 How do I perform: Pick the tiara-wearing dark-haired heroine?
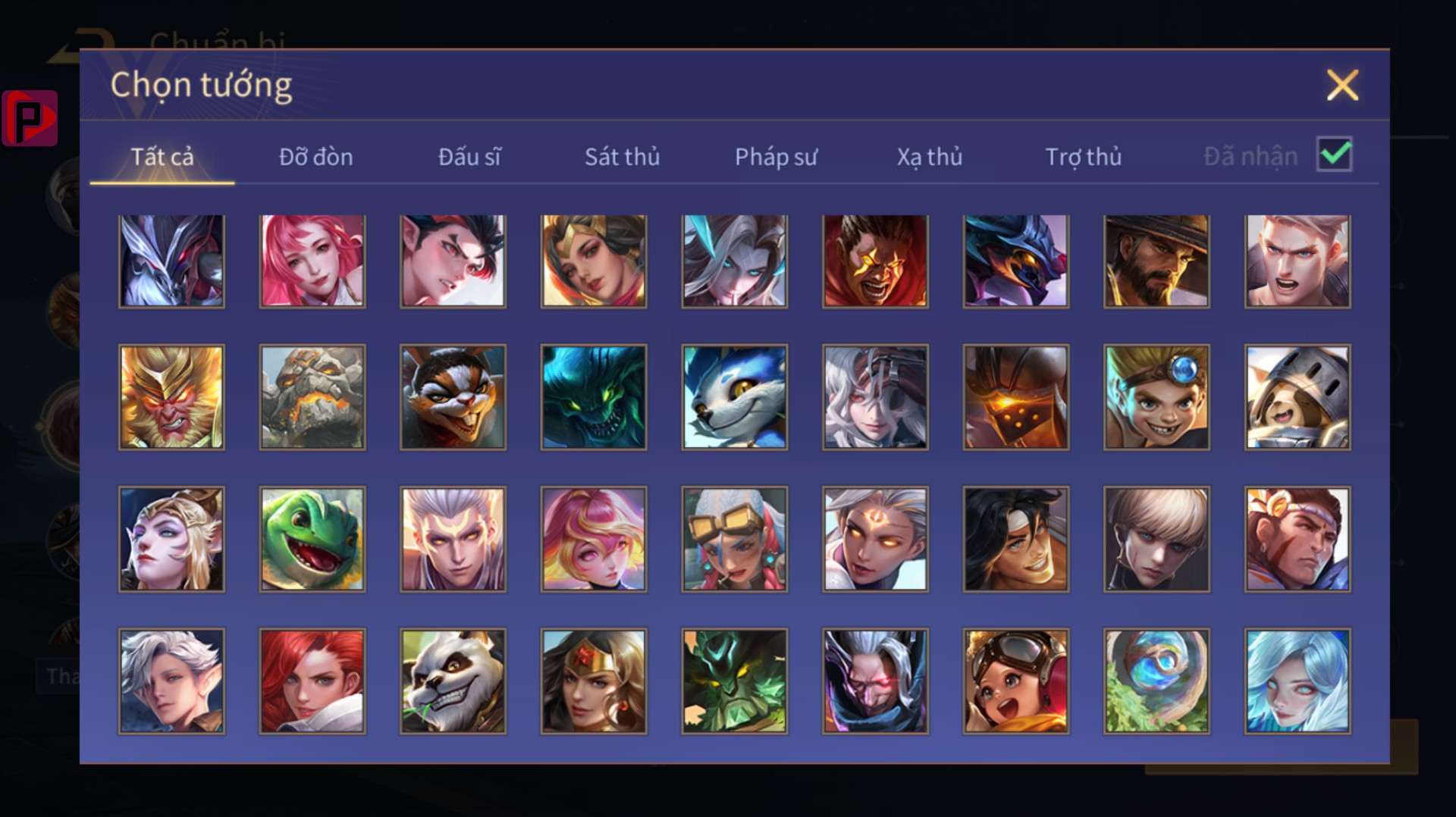pos(594,681)
